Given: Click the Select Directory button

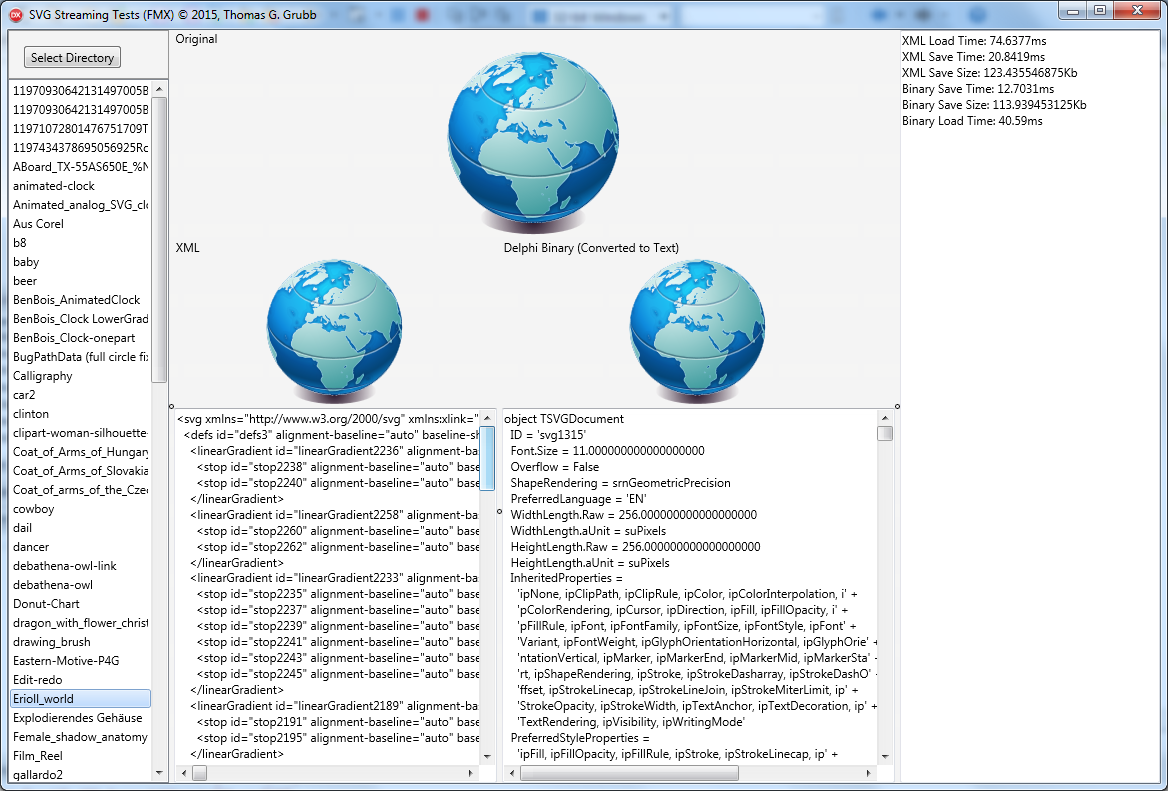Looking at the screenshot, I should pyautogui.click(x=72, y=58).
